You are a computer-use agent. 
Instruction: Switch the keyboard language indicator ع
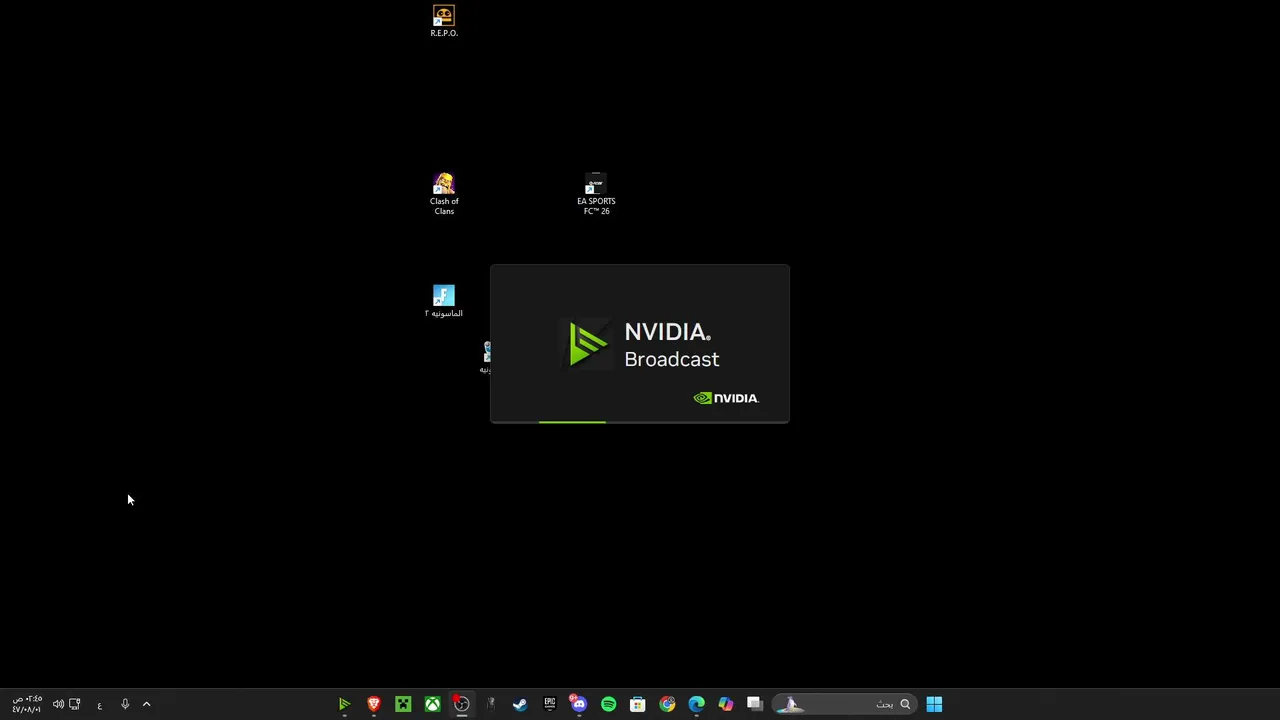coord(99,705)
